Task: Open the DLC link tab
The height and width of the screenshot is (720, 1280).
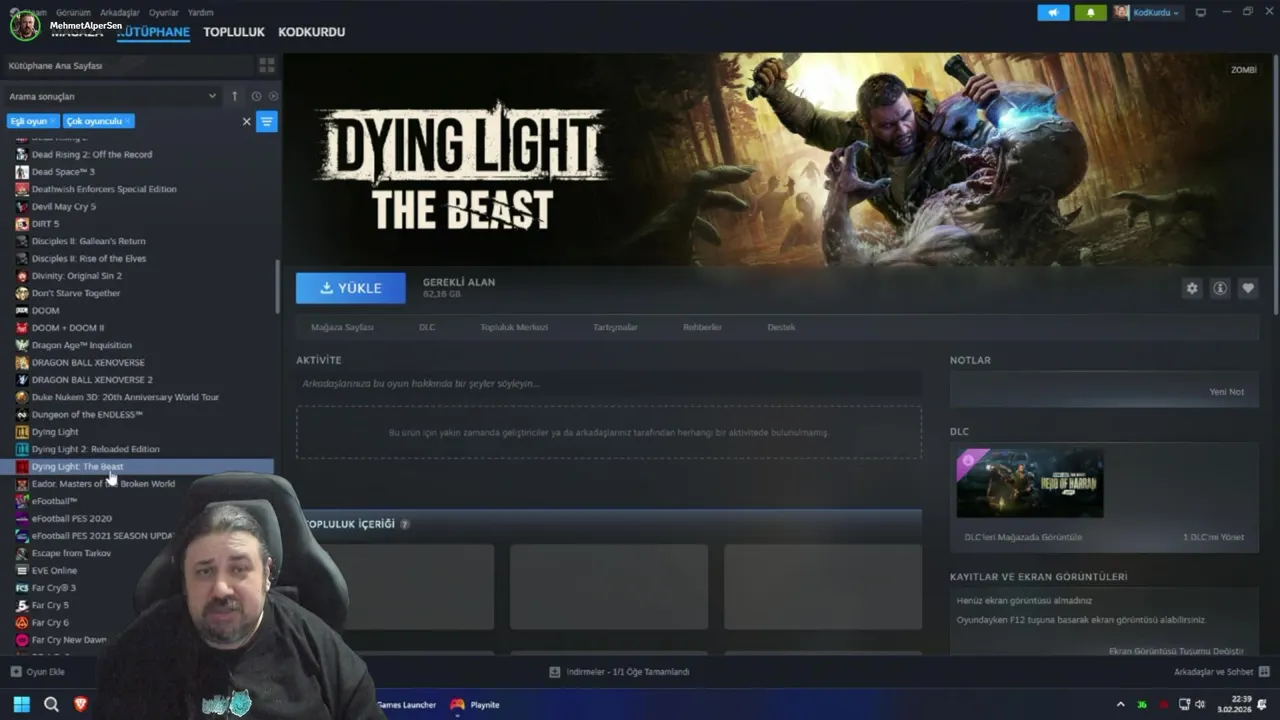Action: pos(427,327)
